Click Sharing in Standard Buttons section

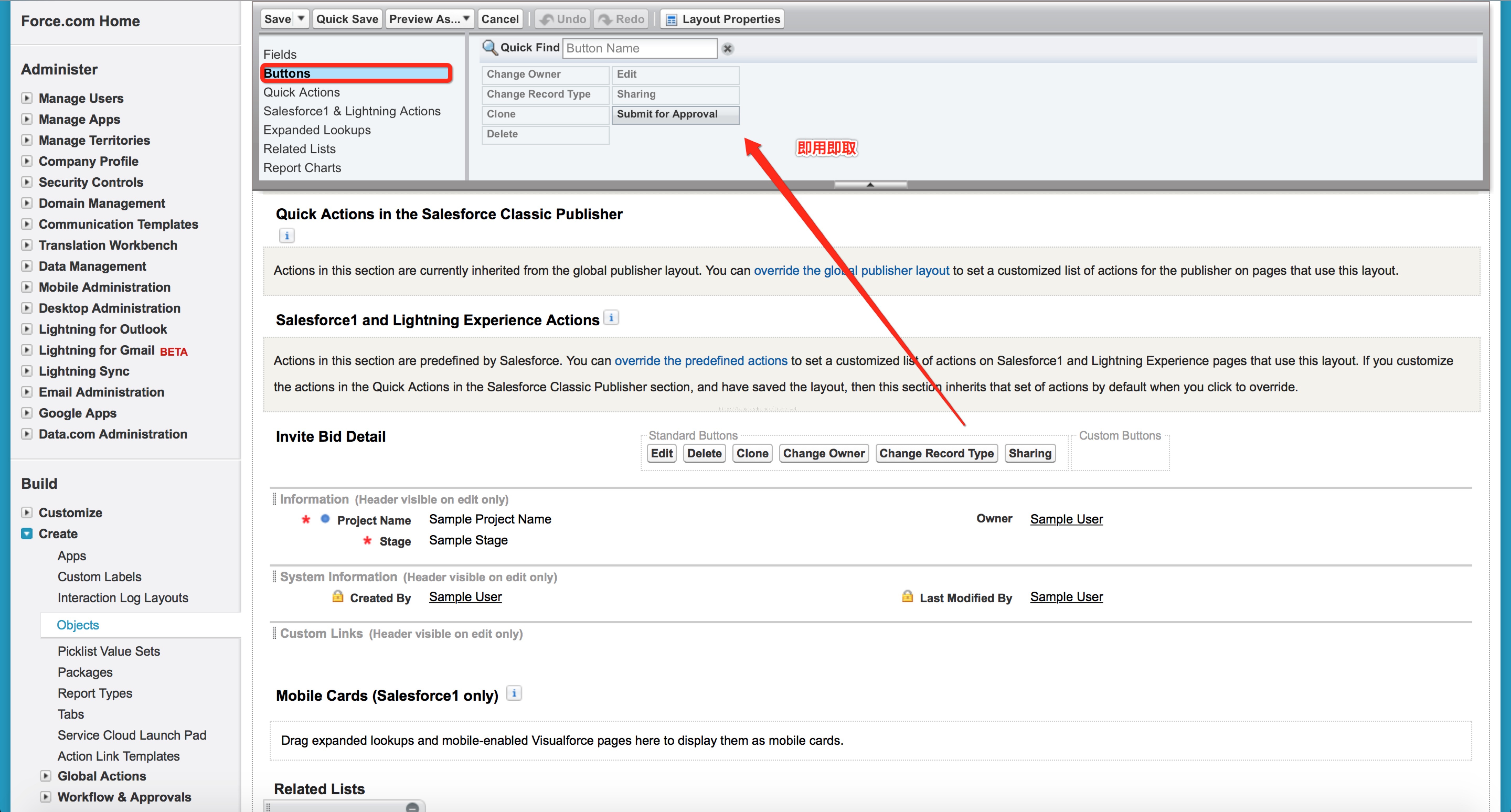[x=1030, y=453]
